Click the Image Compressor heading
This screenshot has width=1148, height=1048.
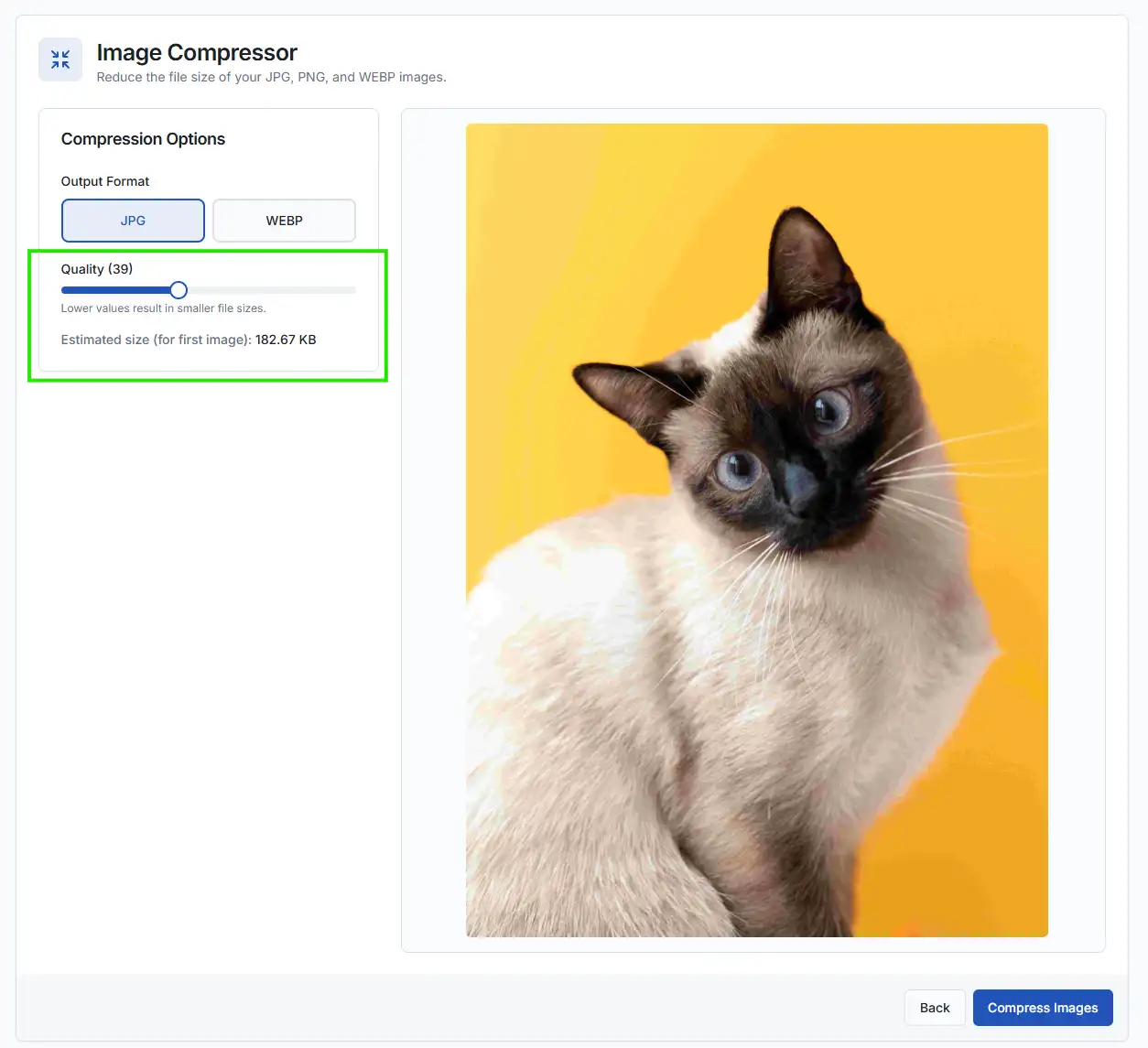[197, 52]
